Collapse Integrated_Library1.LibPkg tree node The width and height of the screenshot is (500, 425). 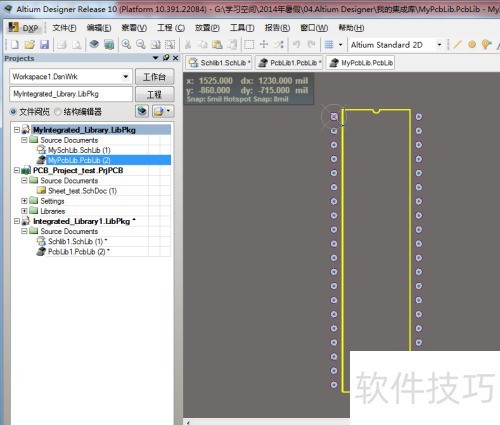pyautogui.click(x=17, y=221)
